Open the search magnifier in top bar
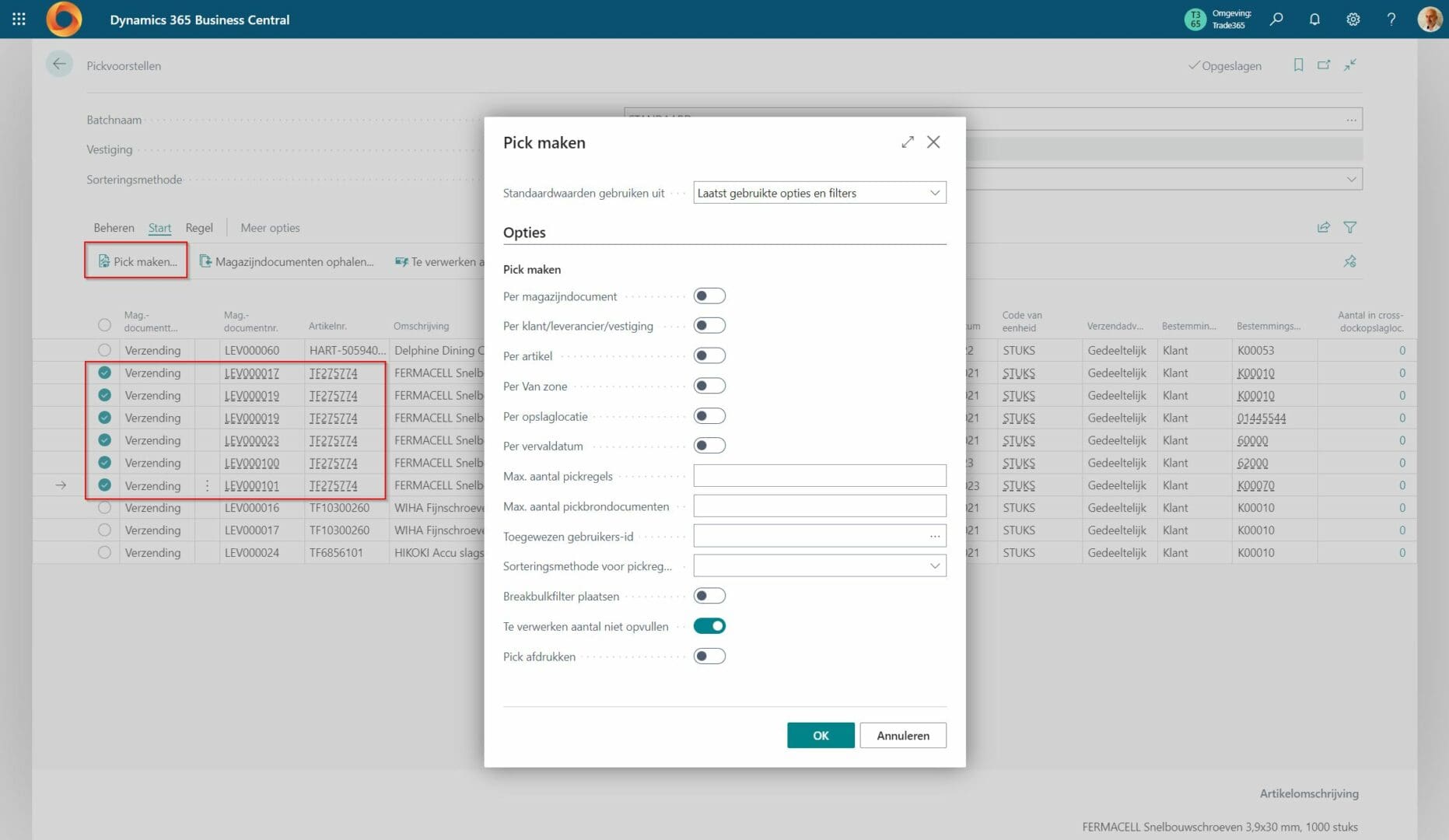Viewport: 1449px width, 840px height. pyautogui.click(x=1276, y=19)
